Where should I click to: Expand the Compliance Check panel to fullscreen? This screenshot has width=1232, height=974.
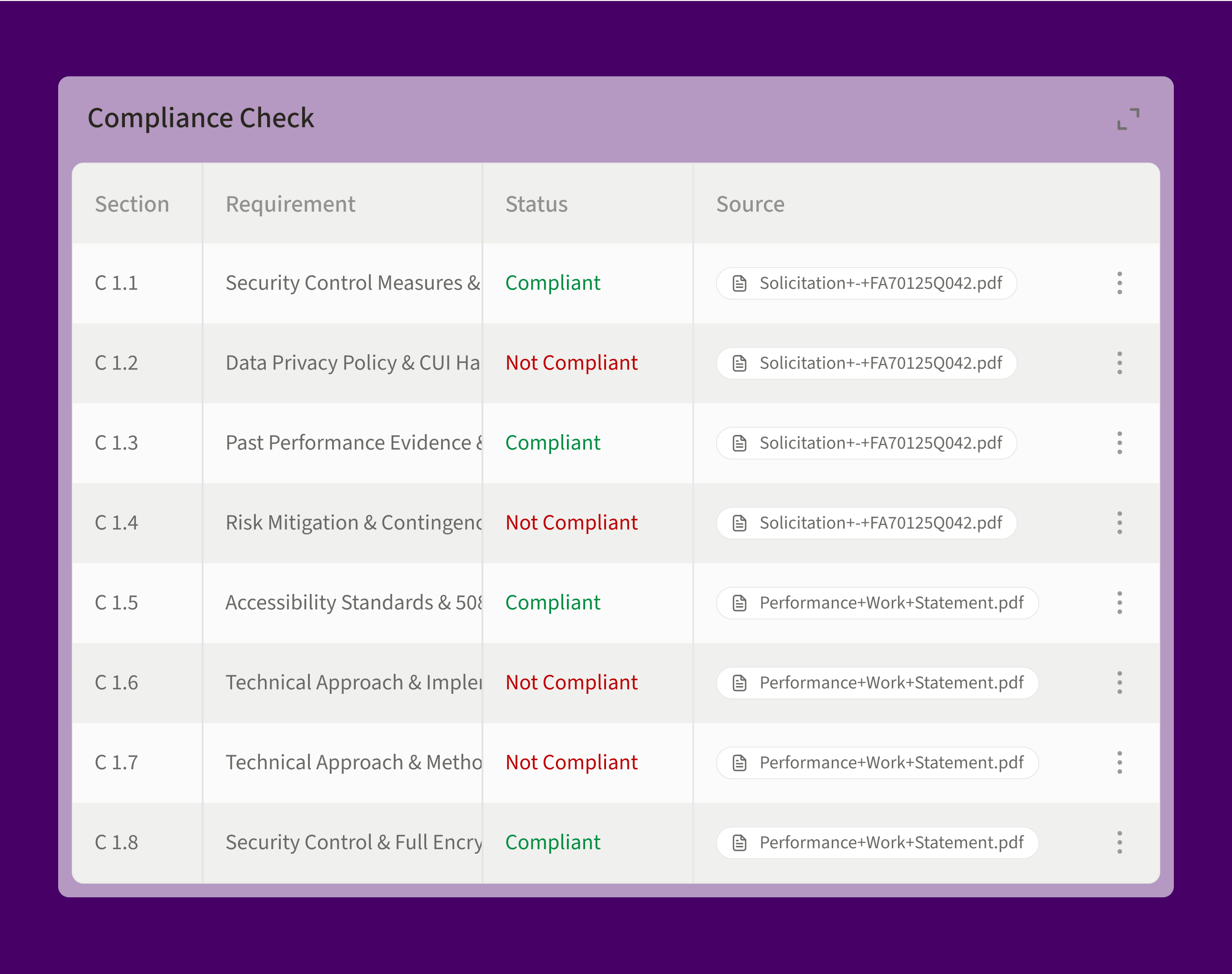(1128, 119)
